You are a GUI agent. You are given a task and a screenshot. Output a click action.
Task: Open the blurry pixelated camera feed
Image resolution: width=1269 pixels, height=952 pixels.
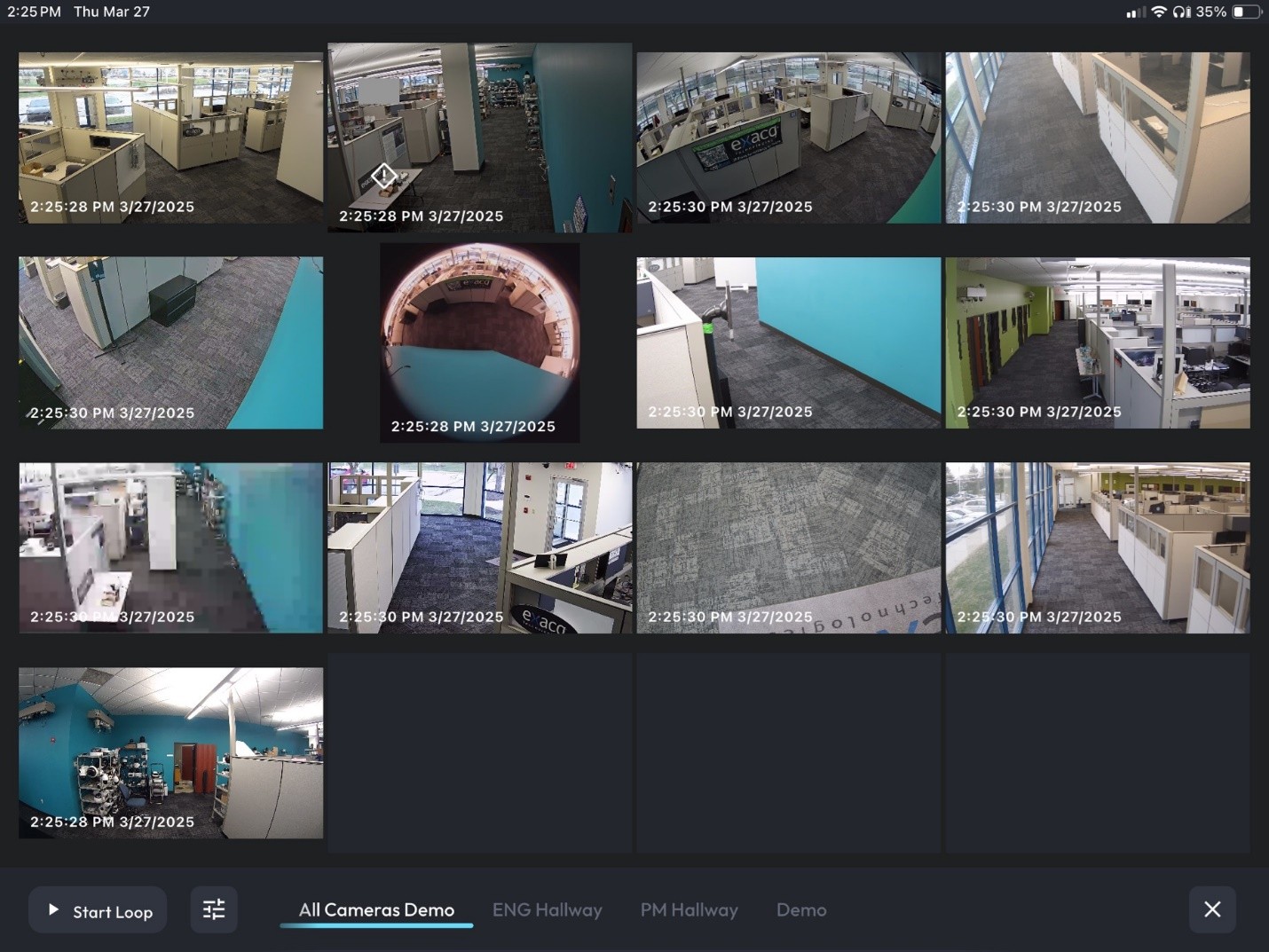(x=170, y=547)
